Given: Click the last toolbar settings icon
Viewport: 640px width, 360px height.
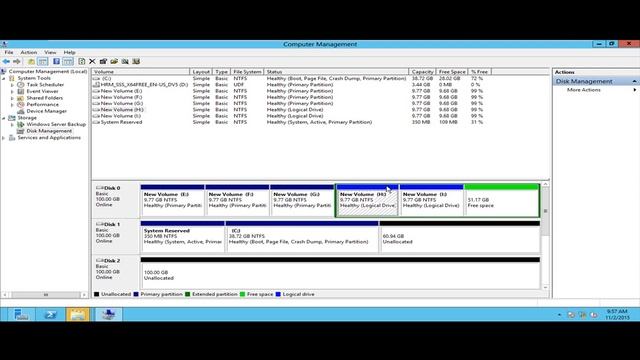Looking at the screenshot, I should [136, 62].
